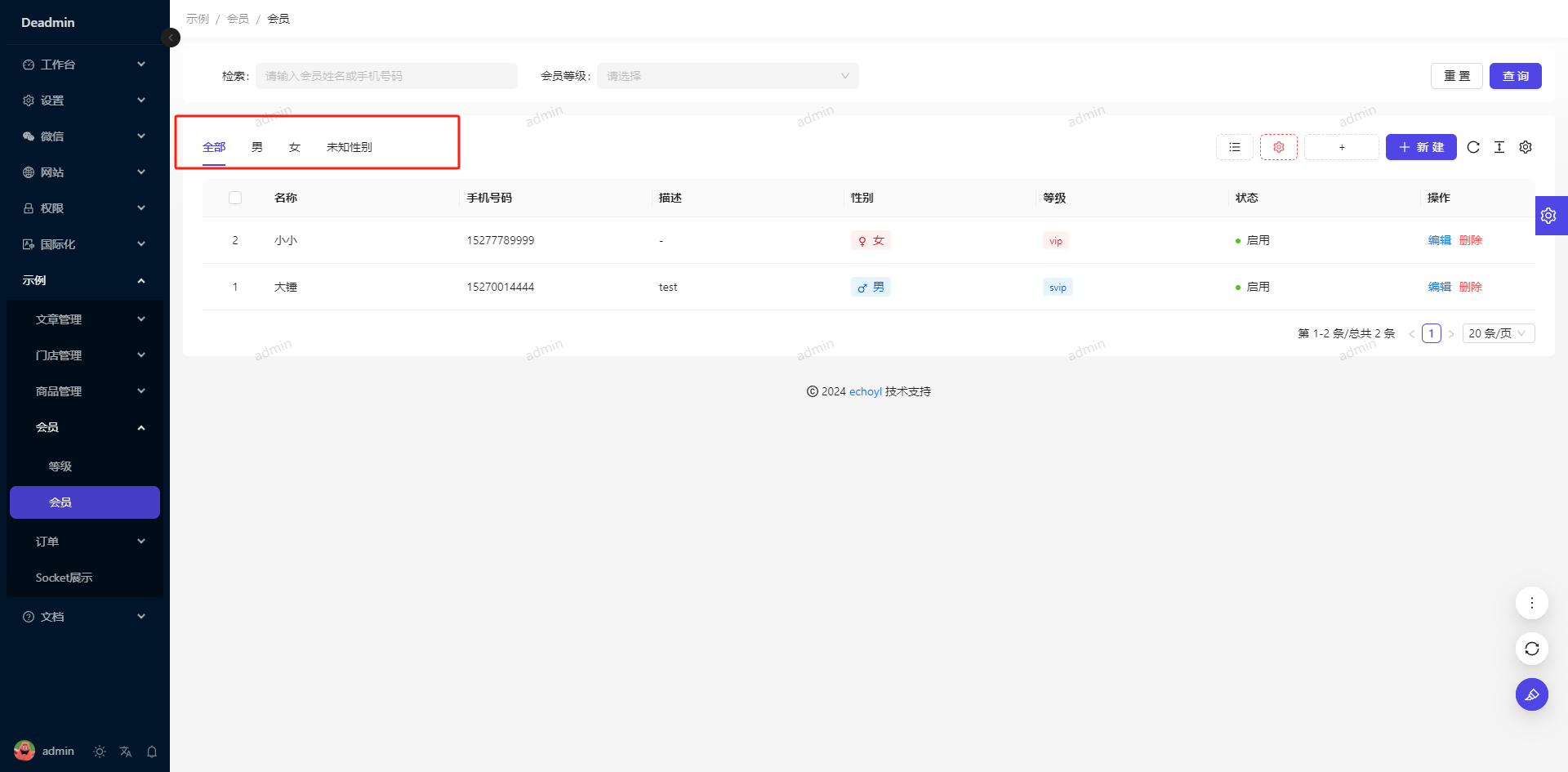Click the red dashed gear button
Viewport: 1568px width, 772px height.
click(x=1278, y=147)
